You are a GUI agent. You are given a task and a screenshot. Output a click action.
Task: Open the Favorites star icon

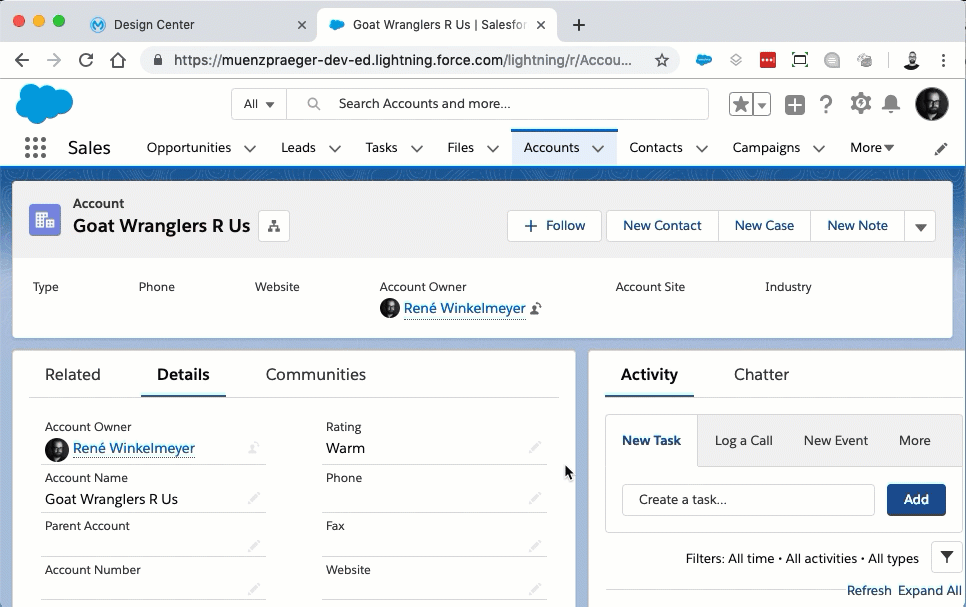click(741, 104)
